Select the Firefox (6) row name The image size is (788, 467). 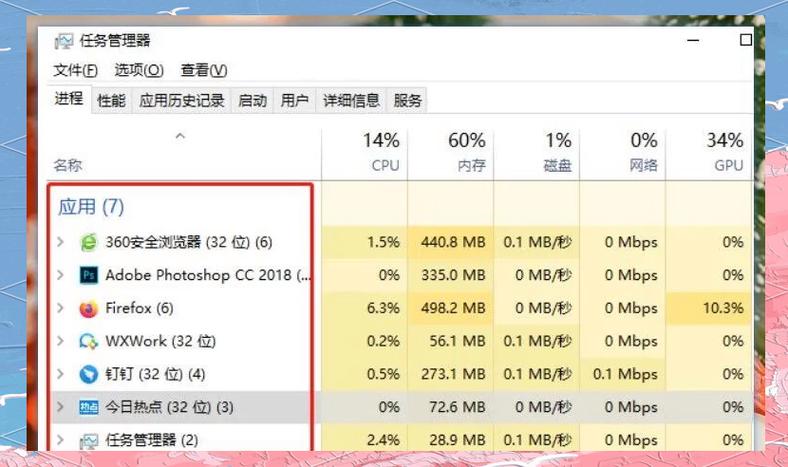139,308
